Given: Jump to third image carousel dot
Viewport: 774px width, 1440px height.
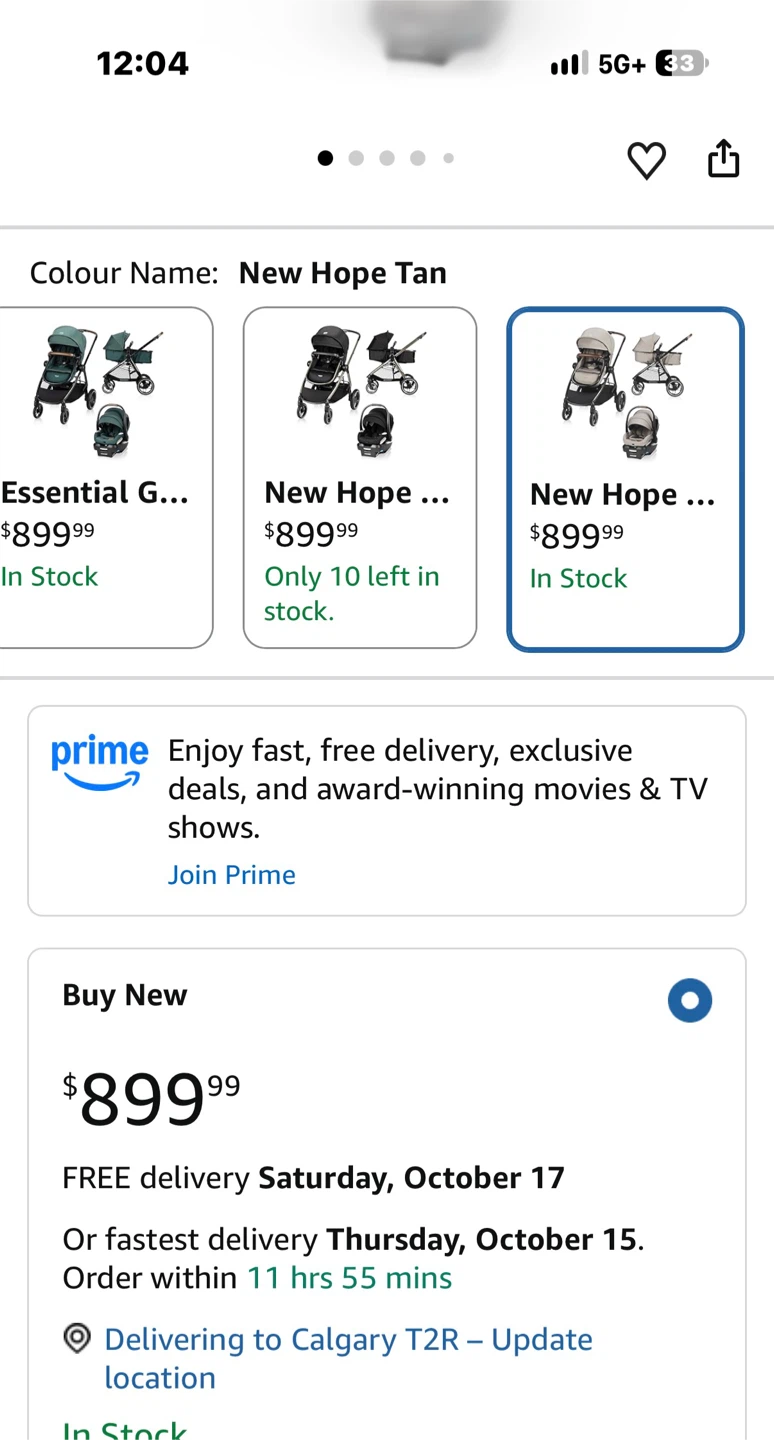Looking at the screenshot, I should click(387, 158).
